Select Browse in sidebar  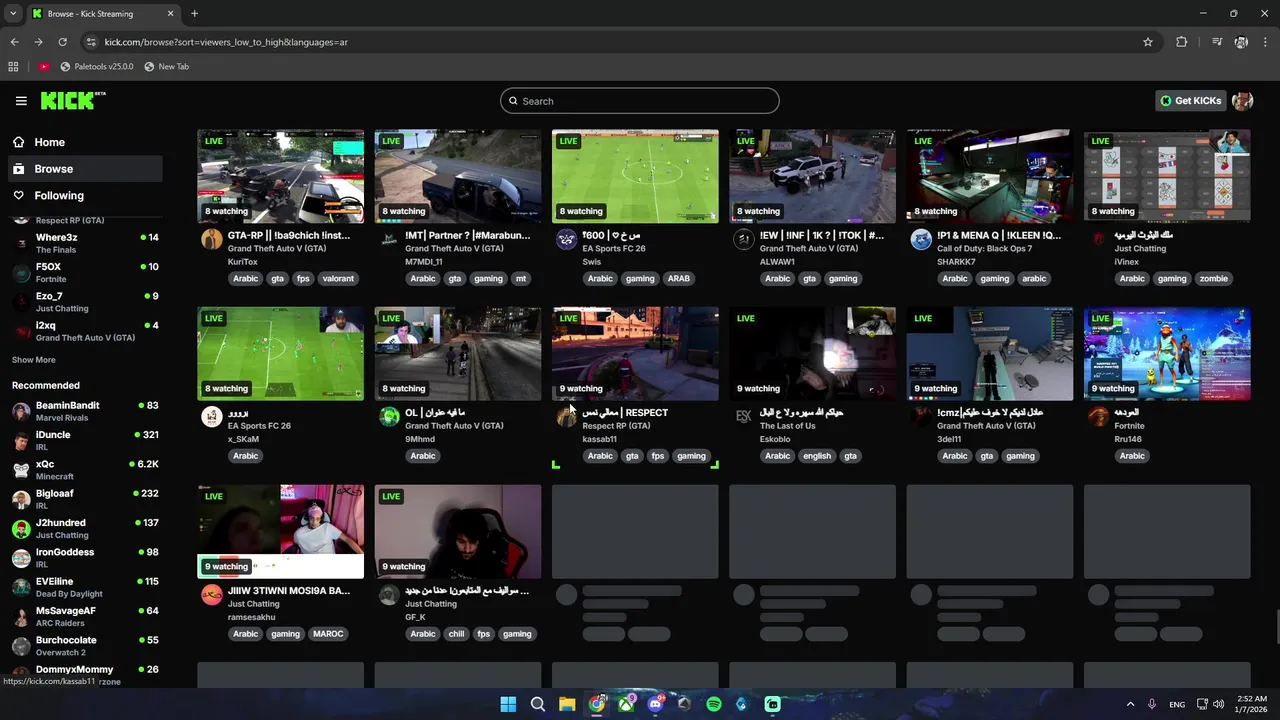coord(84,169)
